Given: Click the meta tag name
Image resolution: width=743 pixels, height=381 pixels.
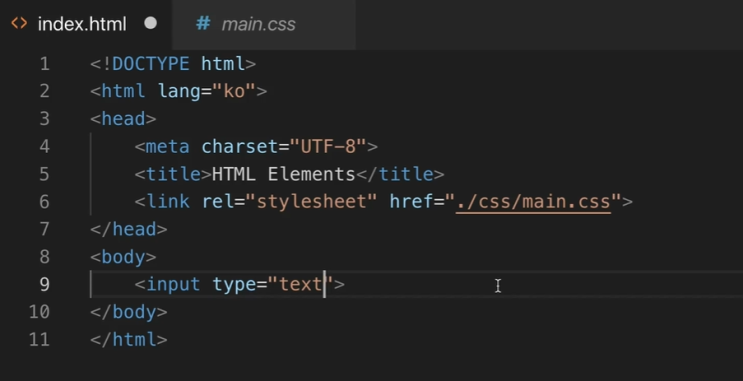Looking at the screenshot, I should click(167, 146).
